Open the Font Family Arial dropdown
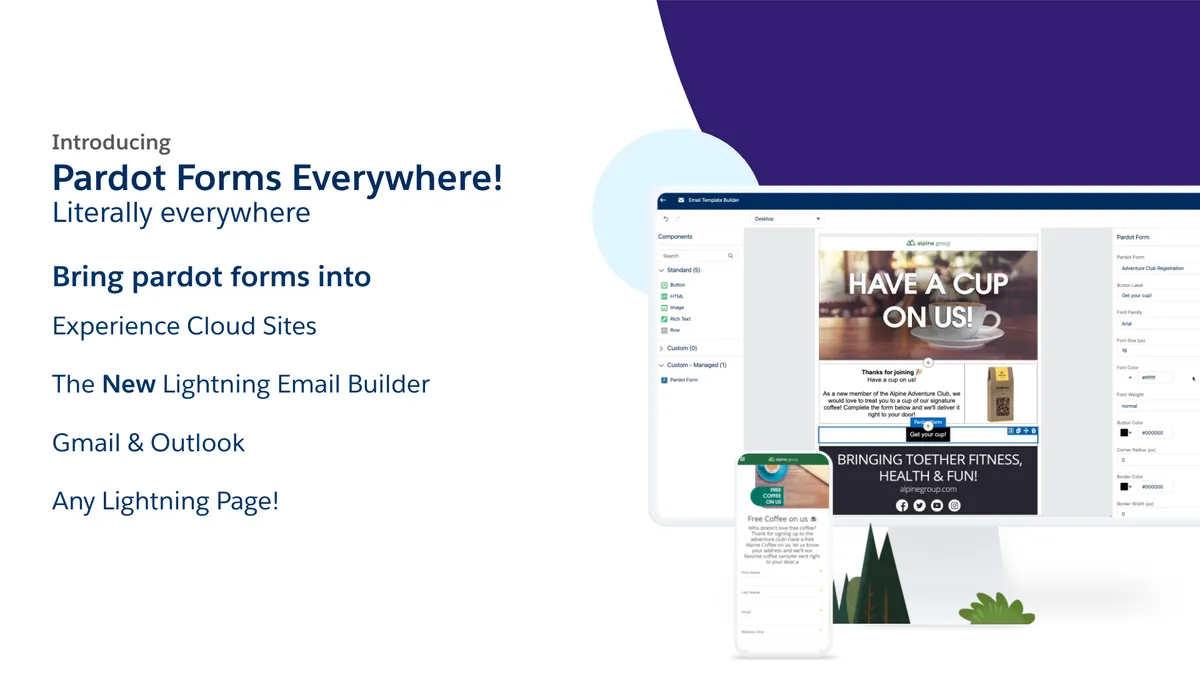This screenshot has height=675, width=1200. [1158, 324]
